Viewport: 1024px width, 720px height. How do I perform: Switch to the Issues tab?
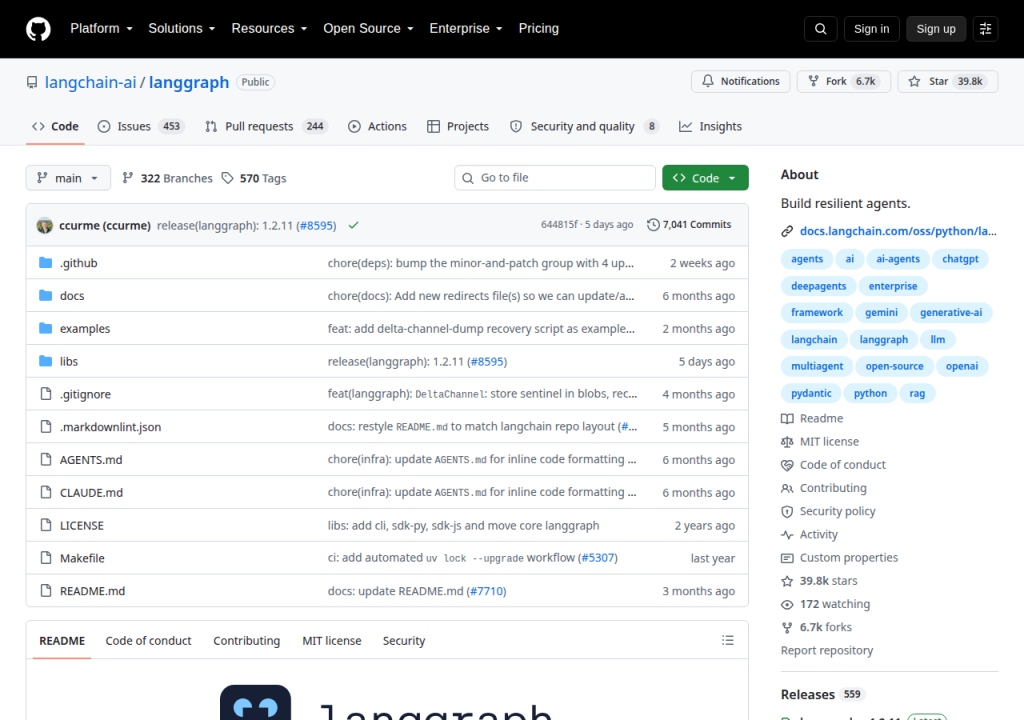141,126
